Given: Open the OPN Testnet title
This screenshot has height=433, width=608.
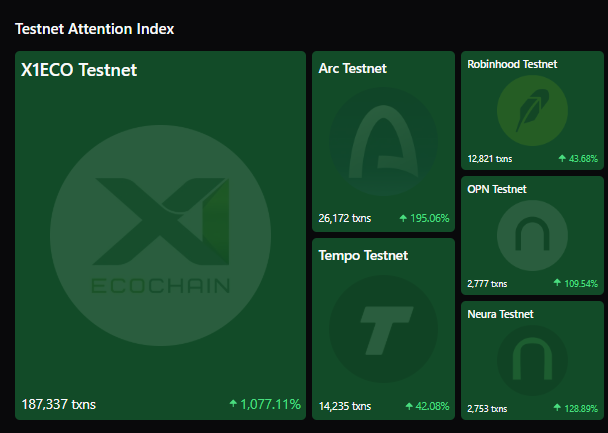Looking at the screenshot, I should (497, 189).
